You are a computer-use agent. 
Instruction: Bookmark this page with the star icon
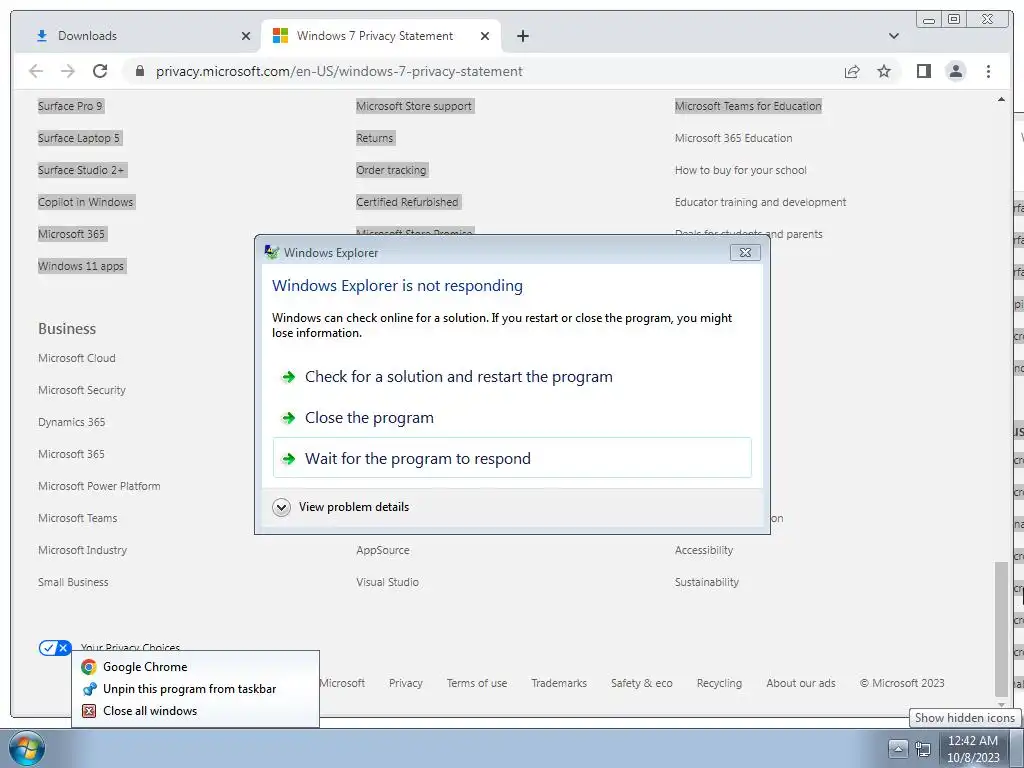click(x=884, y=71)
